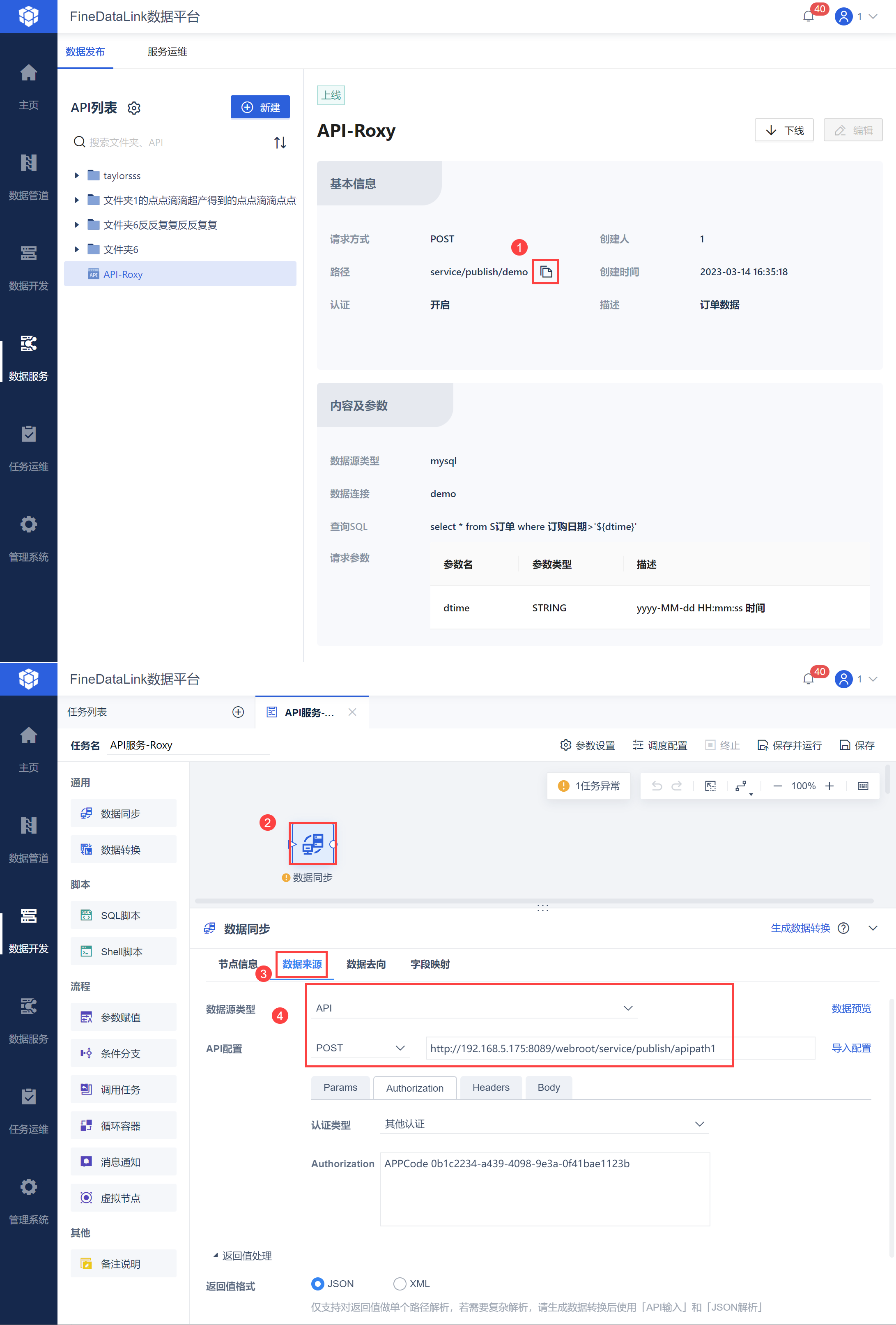Select XML return format
Viewport: 896px width, 1325px height.
coord(400,1284)
